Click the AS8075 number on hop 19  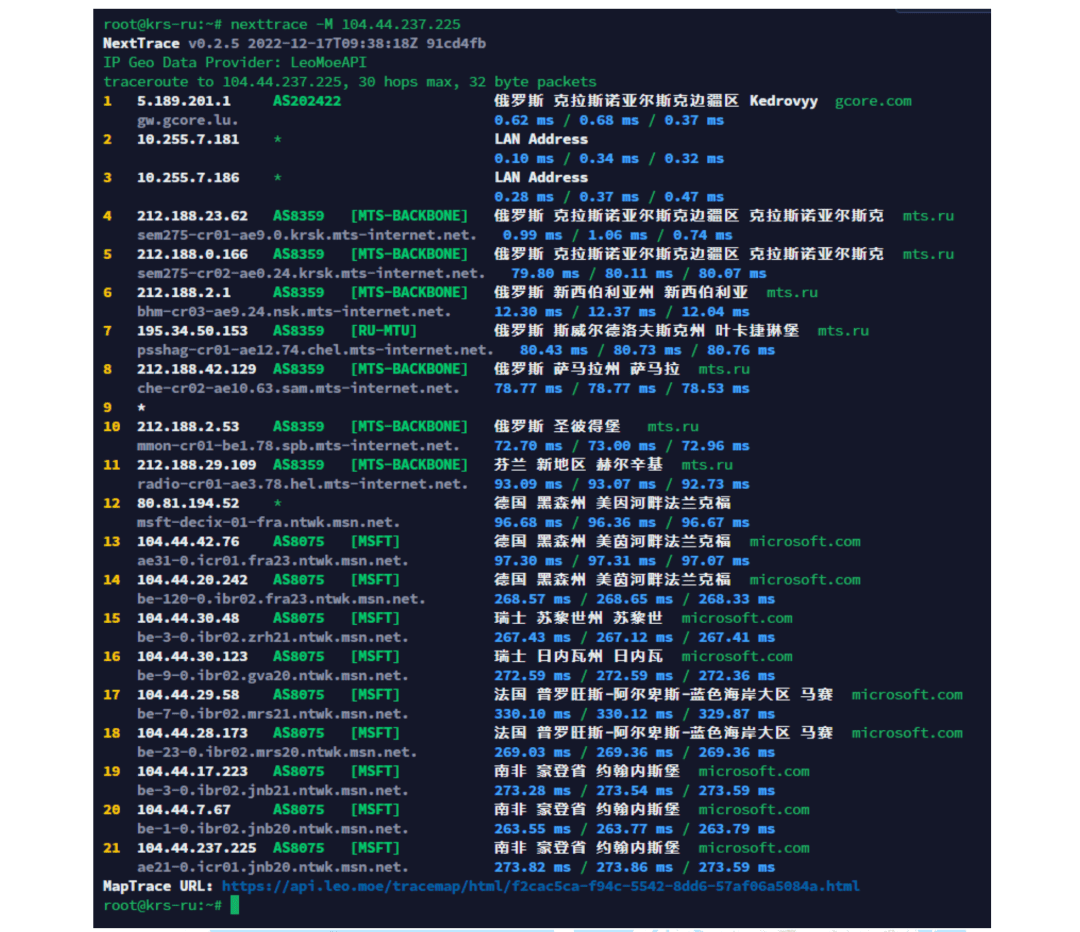point(298,771)
